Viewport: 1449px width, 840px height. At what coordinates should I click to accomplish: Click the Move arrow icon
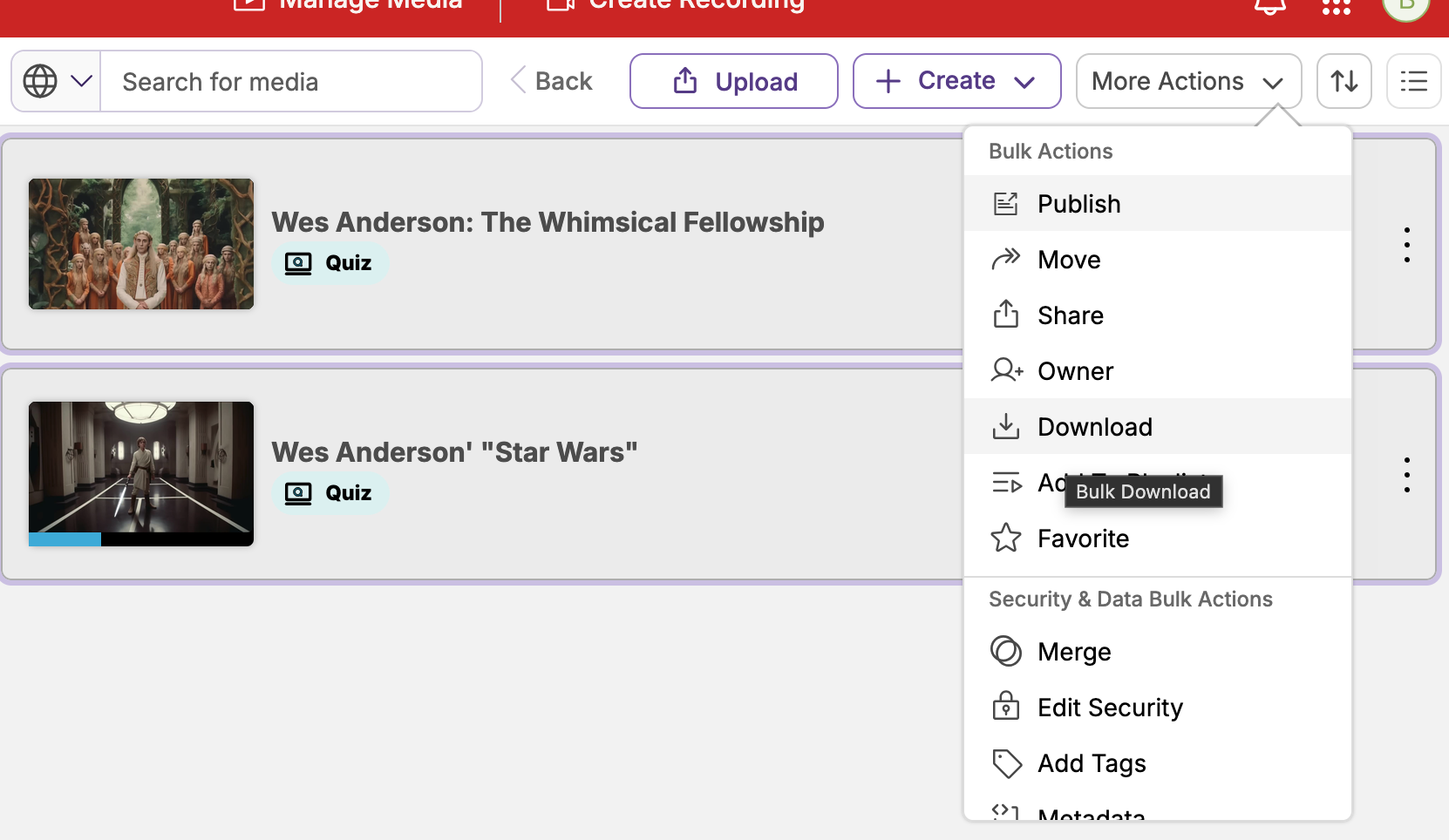coord(1006,260)
